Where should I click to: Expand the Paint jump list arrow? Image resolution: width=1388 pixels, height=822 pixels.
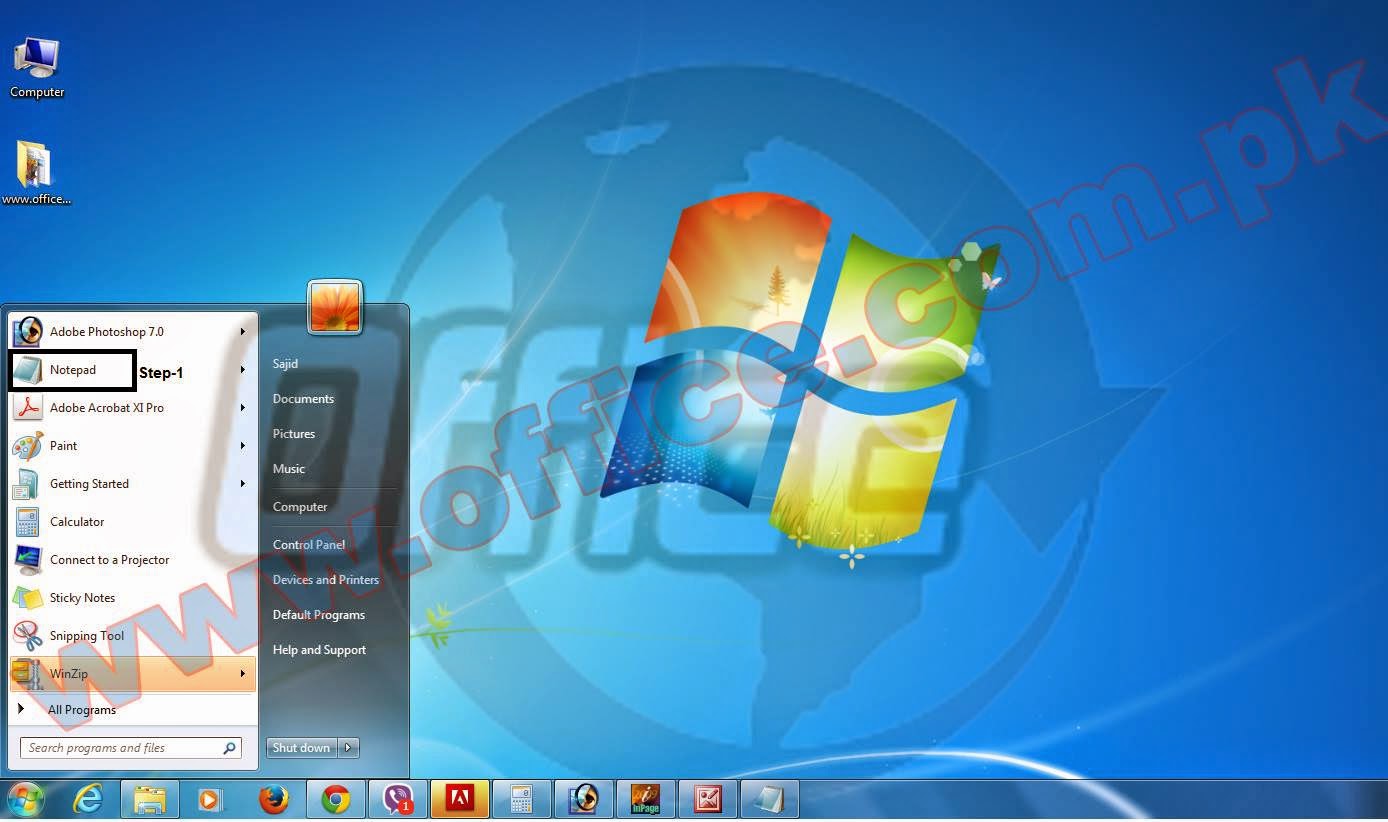[x=243, y=446]
